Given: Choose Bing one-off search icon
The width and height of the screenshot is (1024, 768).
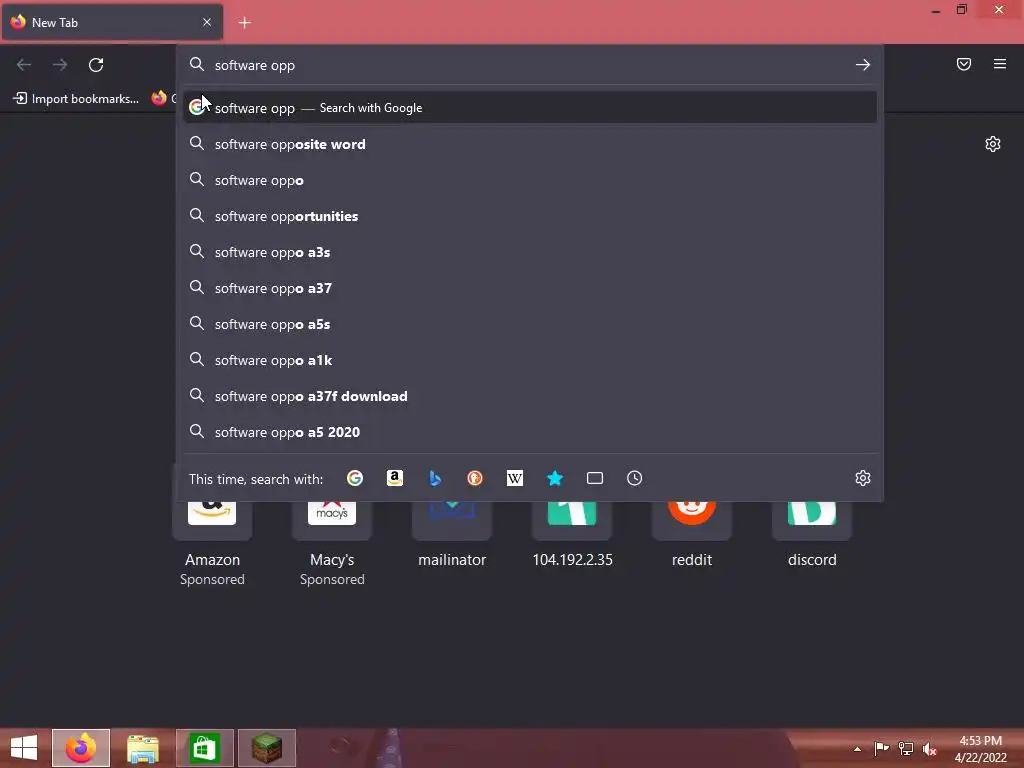Looking at the screenshot, I should point(435,478).
